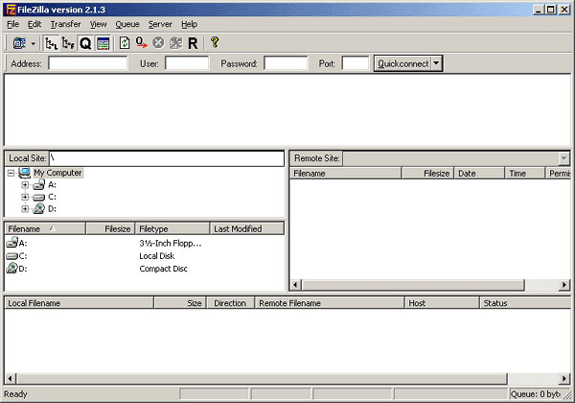Screen dimensions: 575x403
Task: Expand the C: drive tree node
Action: 25,197
